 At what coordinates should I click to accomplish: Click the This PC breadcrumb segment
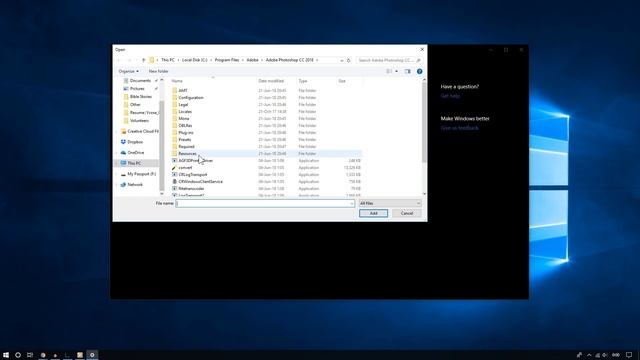pos(168,60)
